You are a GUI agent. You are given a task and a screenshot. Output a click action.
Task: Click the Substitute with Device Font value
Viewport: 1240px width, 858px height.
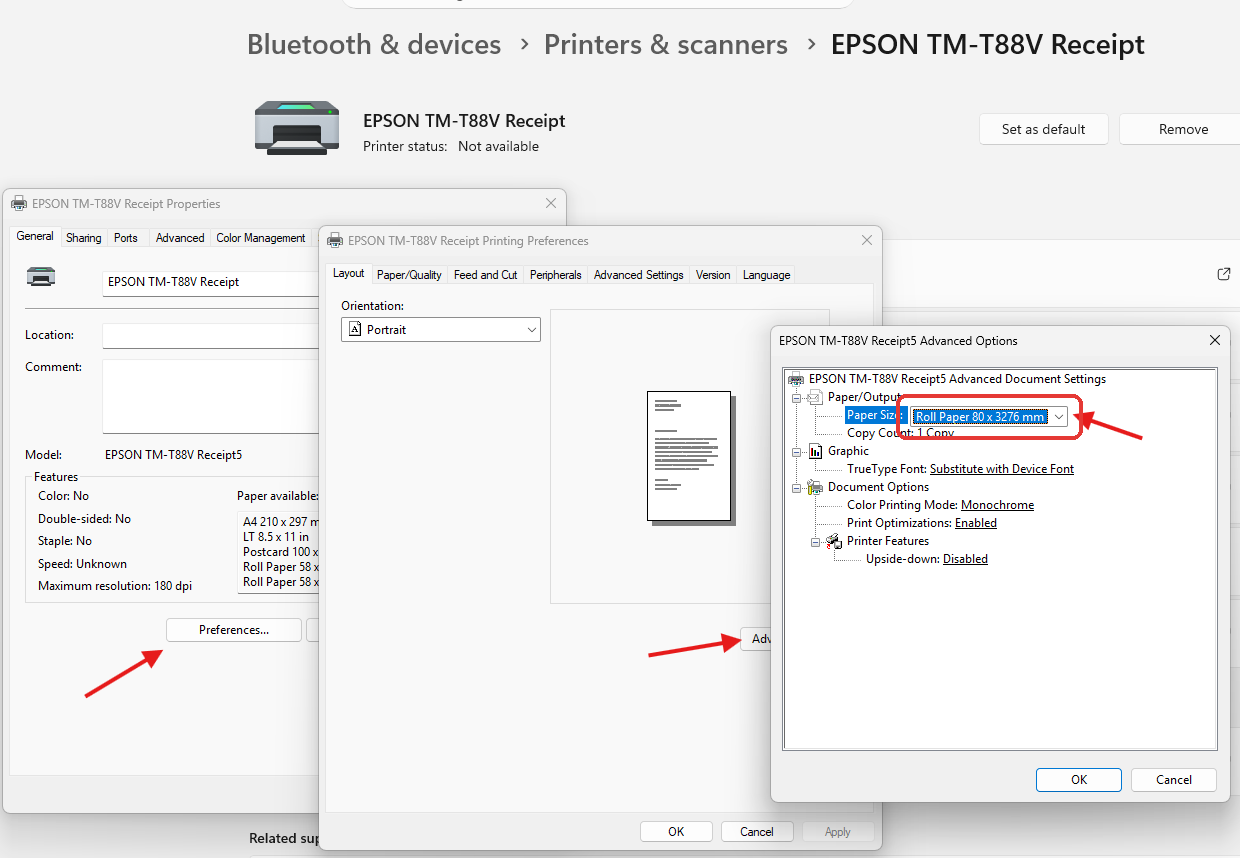click(x=1002, y=469)
